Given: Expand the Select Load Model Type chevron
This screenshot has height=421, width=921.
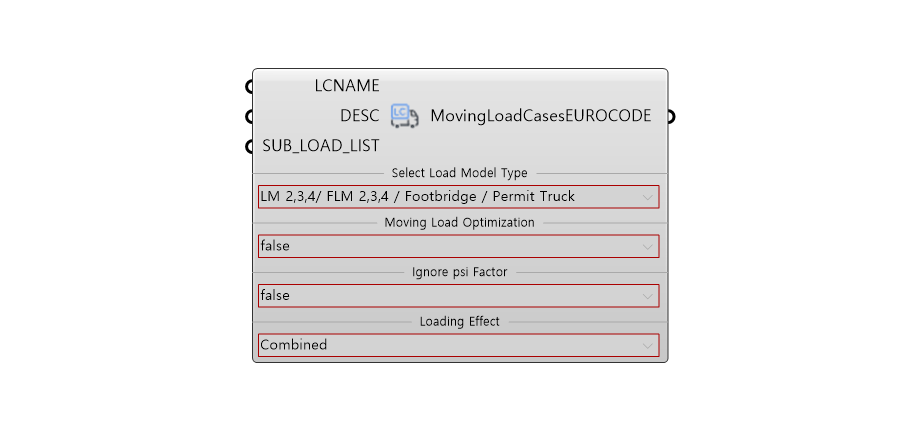Looking at the screenshot, I should coord(647,197).
